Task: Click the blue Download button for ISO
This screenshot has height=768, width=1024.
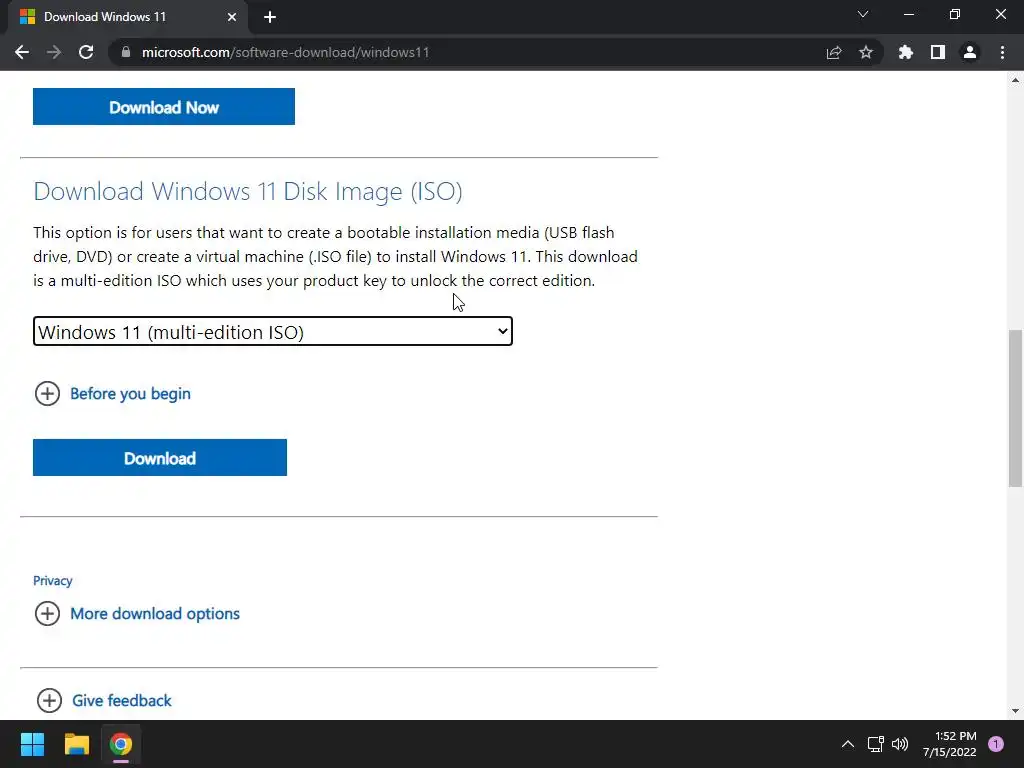Action: pos(160,458)
